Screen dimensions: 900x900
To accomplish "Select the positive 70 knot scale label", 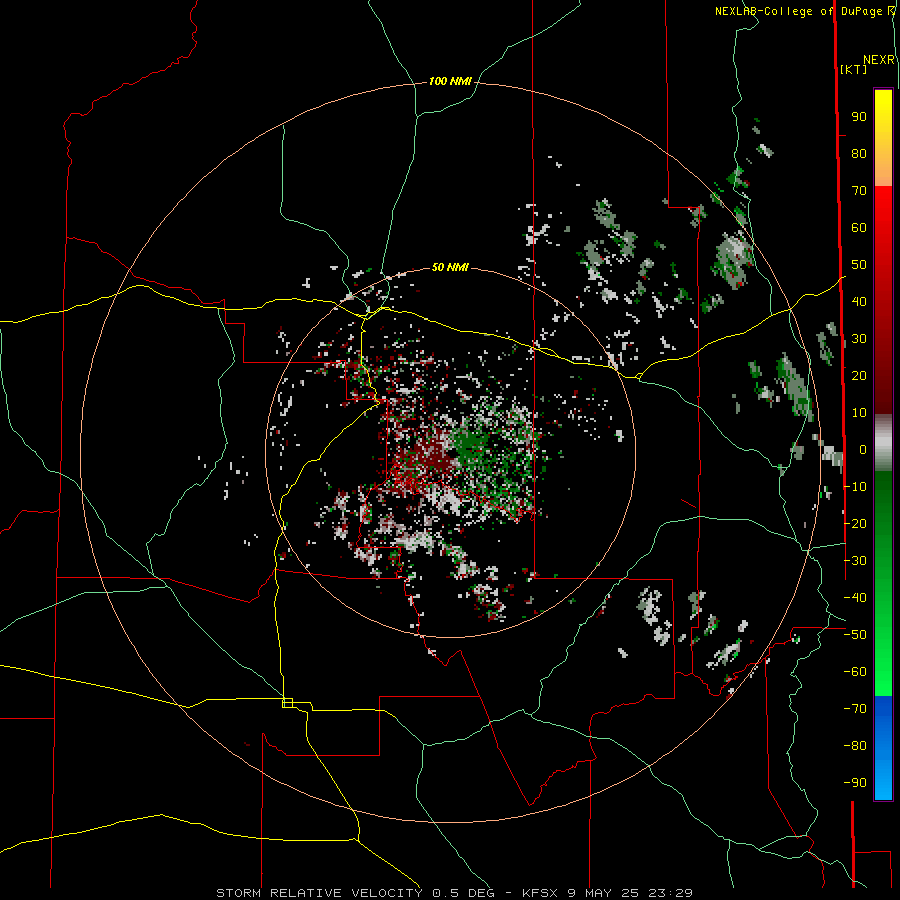I will [859, 191].
